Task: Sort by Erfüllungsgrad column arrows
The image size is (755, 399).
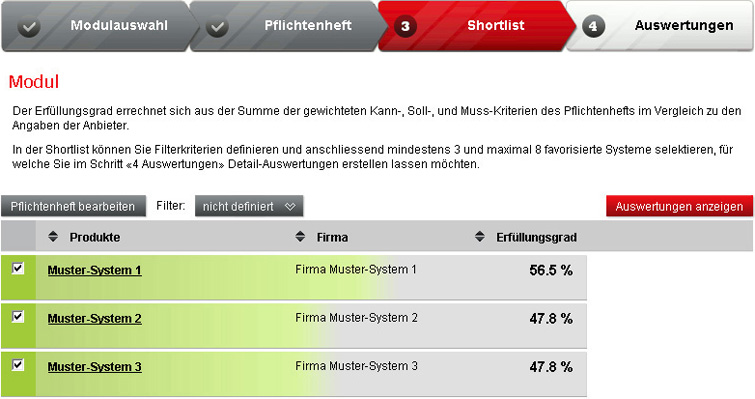Action: [x=480, y=236]
